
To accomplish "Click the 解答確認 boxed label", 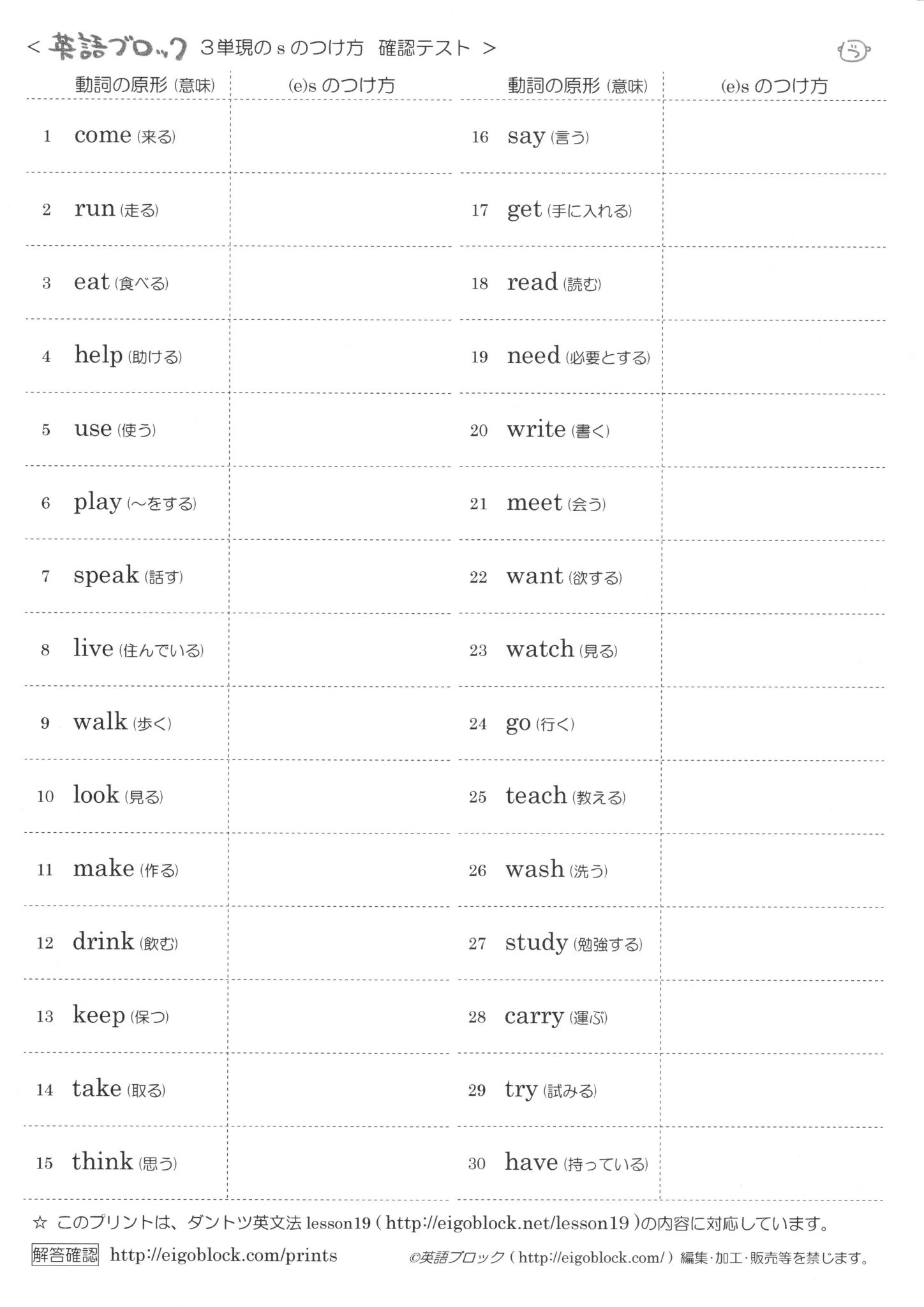I will click(x=65, y=1255).
